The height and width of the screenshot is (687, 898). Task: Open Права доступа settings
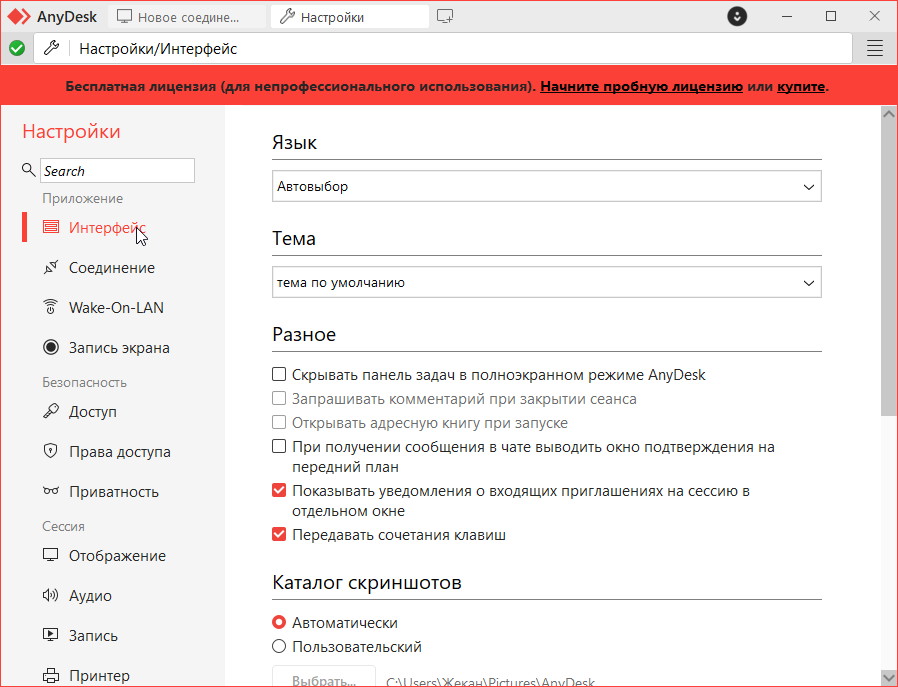click(x=120, y=452)
